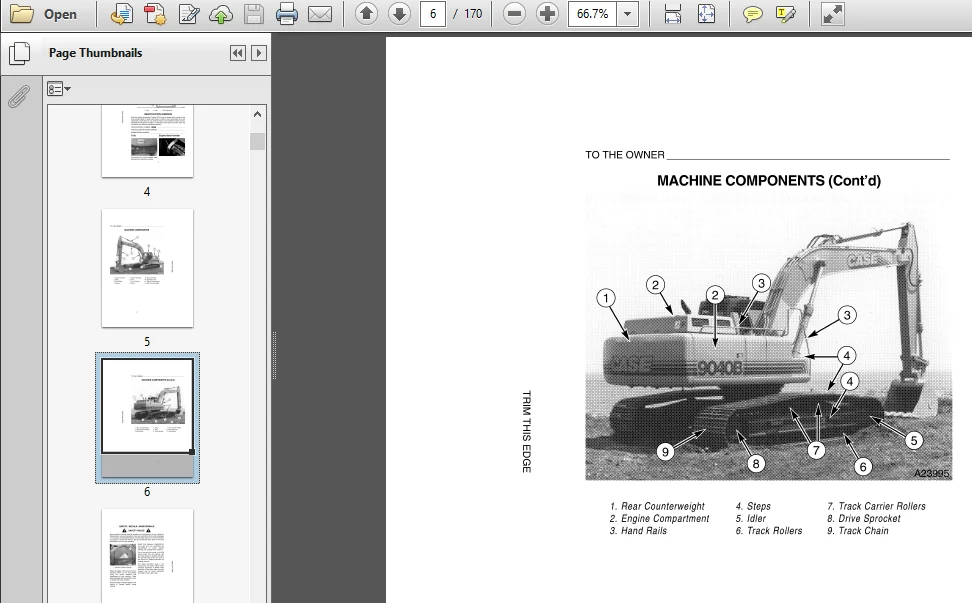Image resolution: width=972 pixels, height=603 pixels.
Task: Switch to read mode with expand icon
Action: [x=833, y=14]
